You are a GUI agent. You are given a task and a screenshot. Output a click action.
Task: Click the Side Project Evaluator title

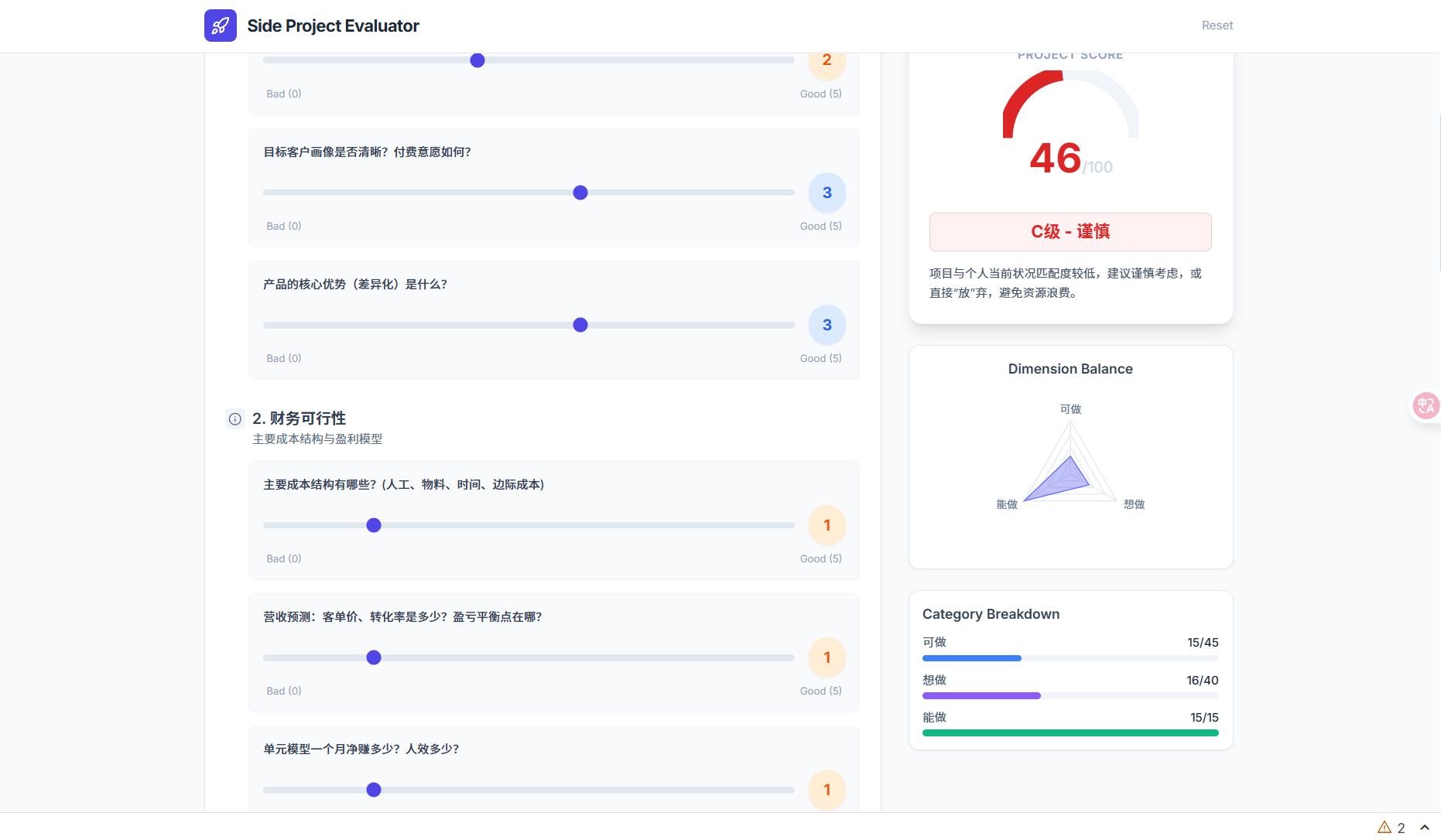(x=333, y=26)
